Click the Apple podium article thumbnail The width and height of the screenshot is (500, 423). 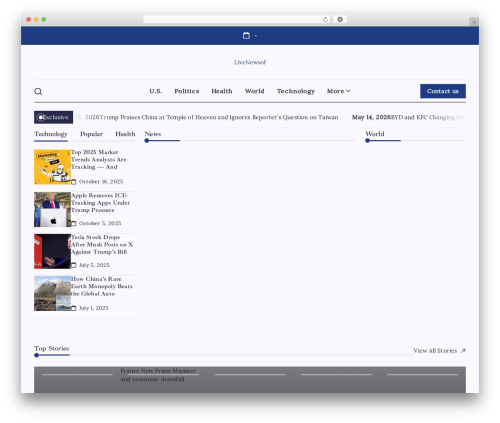(x=52, y=209)
